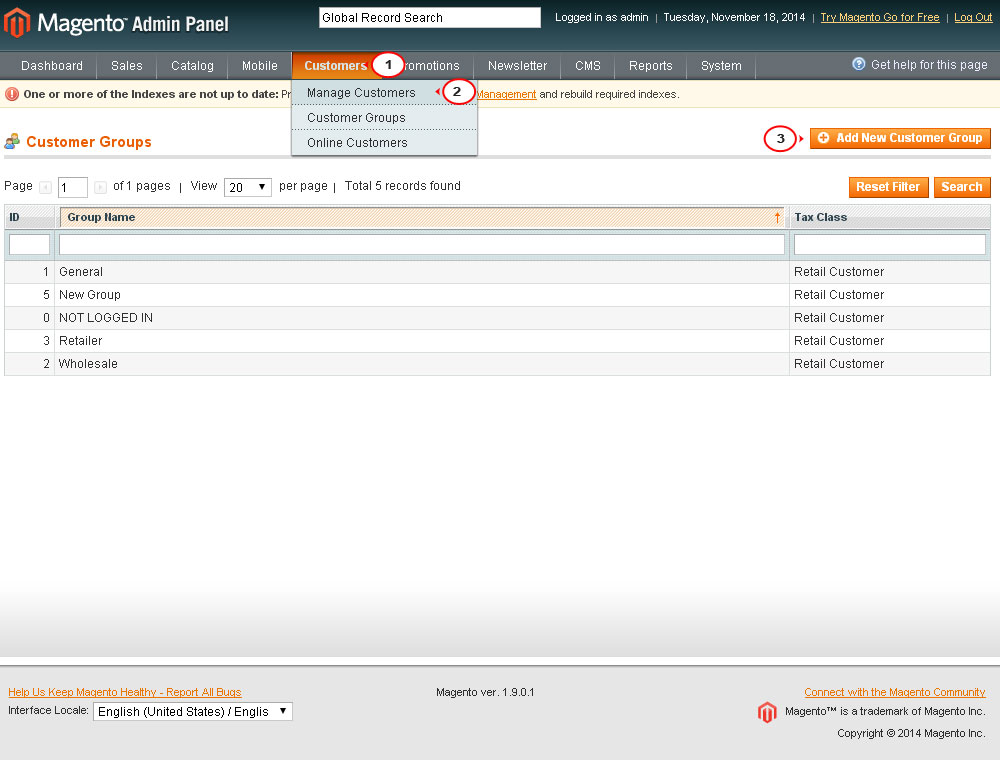
Task: Click Add New Customer Group button
Action: (x=900, y=138)
